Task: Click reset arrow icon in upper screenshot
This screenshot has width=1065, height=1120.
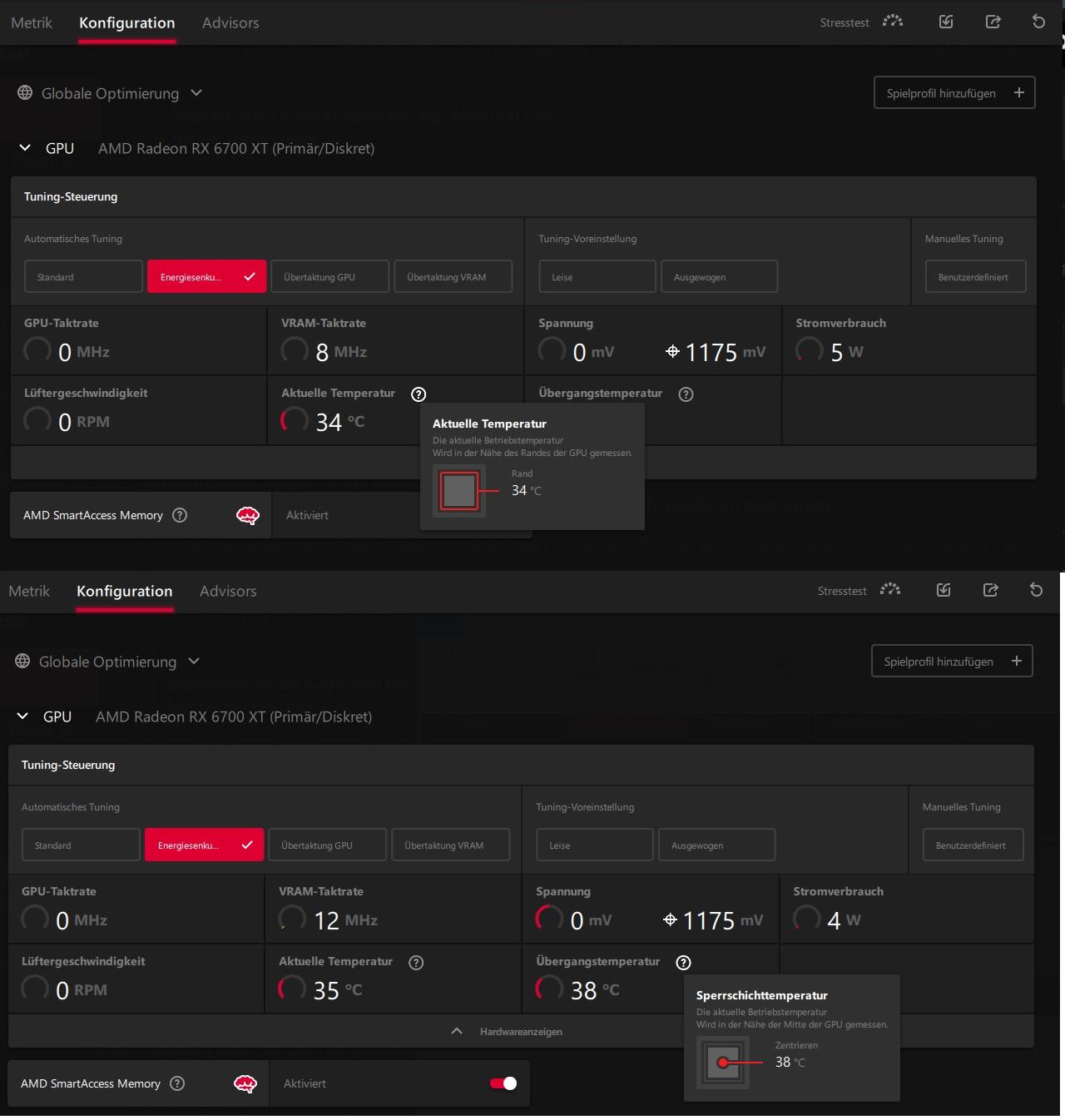Action: [1038, 22]
